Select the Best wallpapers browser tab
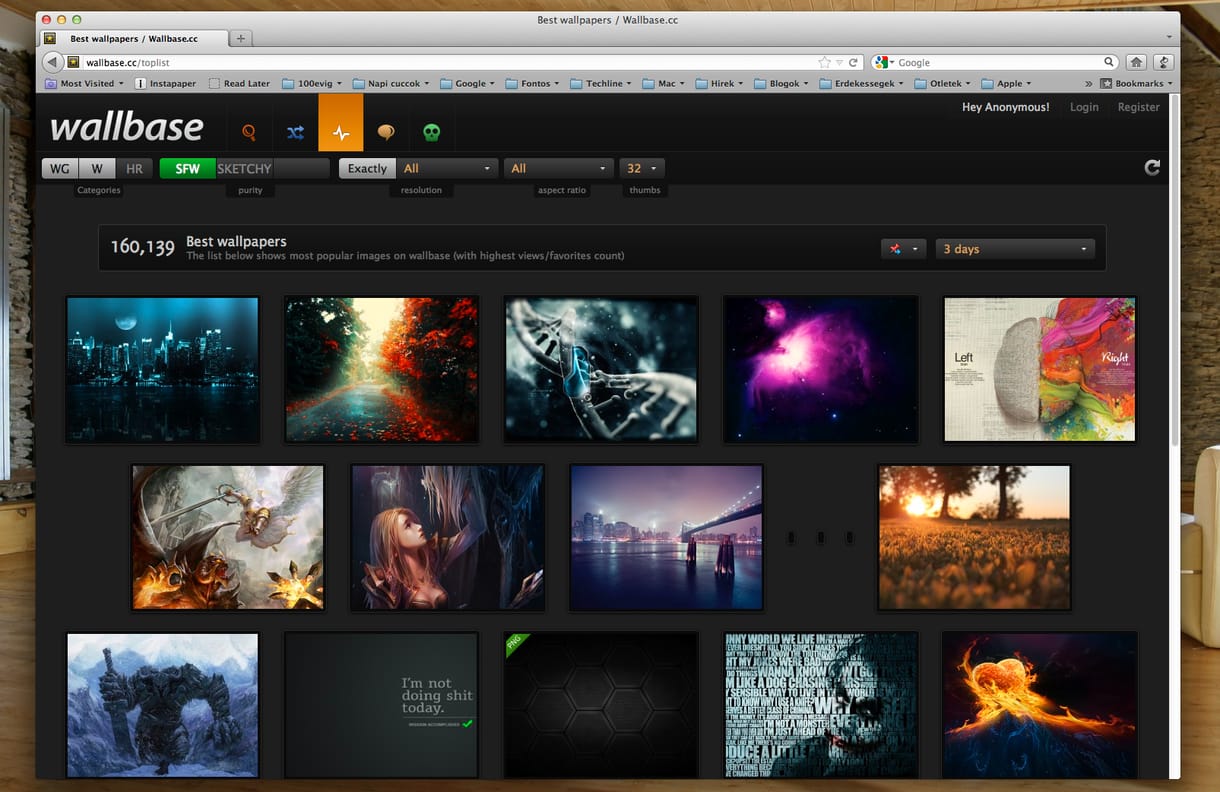Image resolution: width=1220 pixels, height=792 pixels. click(x=133, y=39)
